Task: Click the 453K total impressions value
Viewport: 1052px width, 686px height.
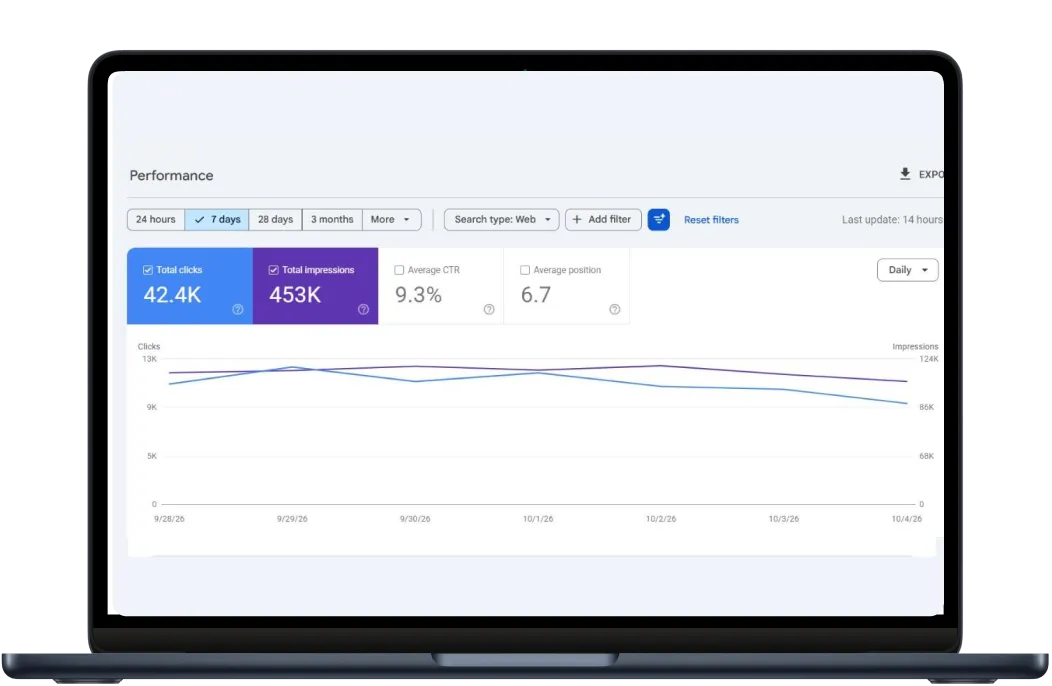Action: pyautogui.click(x=295, y=295)
